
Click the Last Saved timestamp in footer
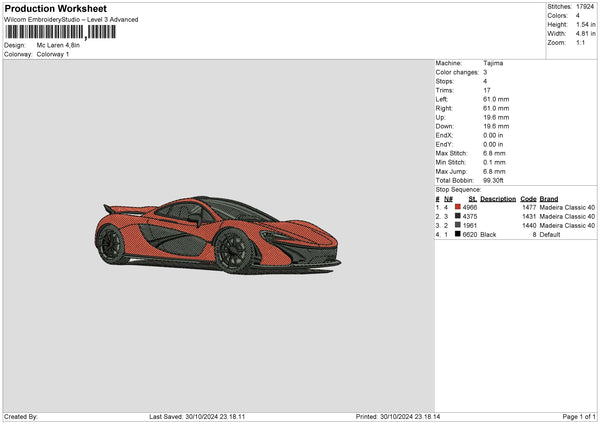(x=197, y=416)
